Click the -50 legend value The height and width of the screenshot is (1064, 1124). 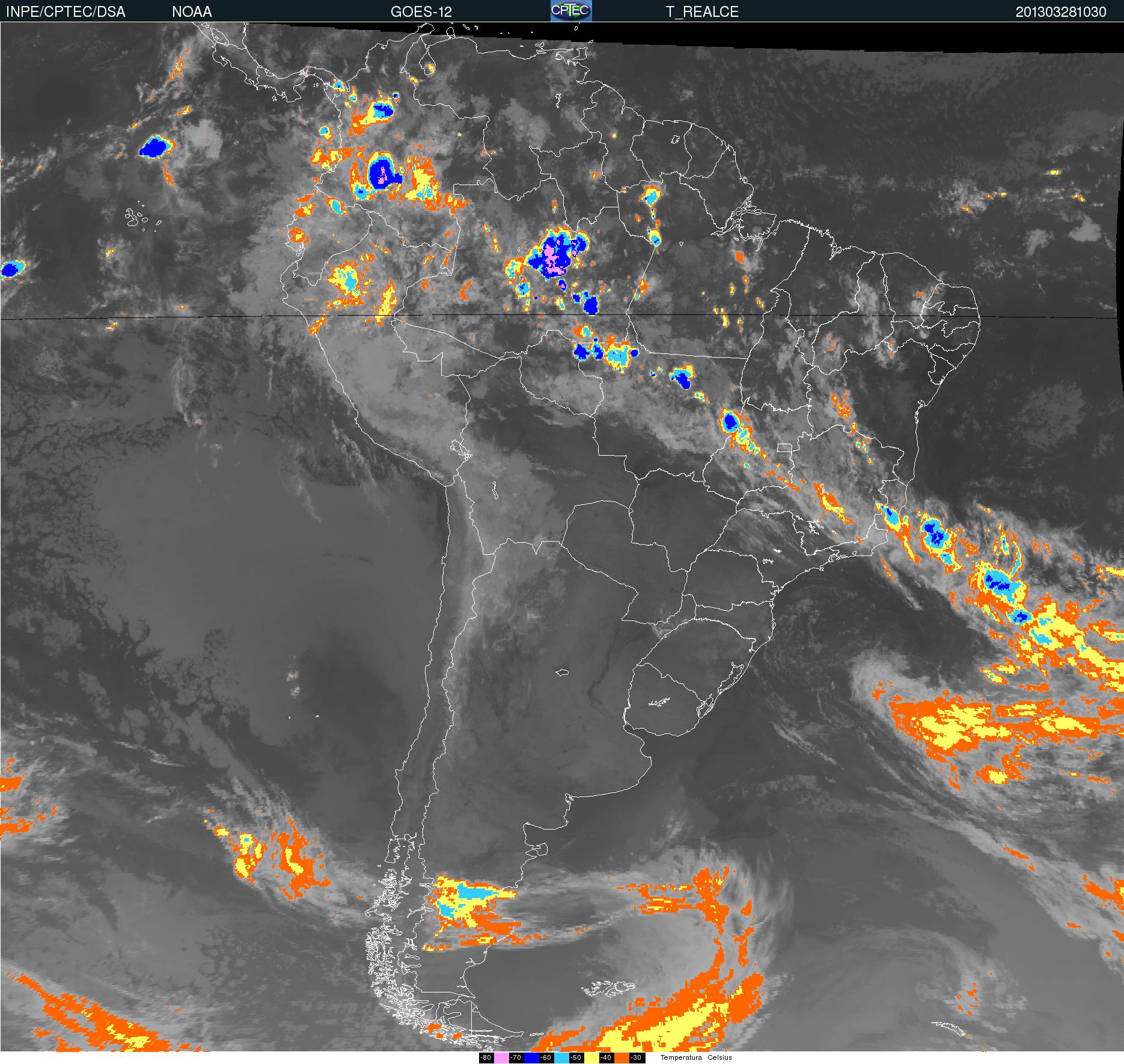point(576,1058)
